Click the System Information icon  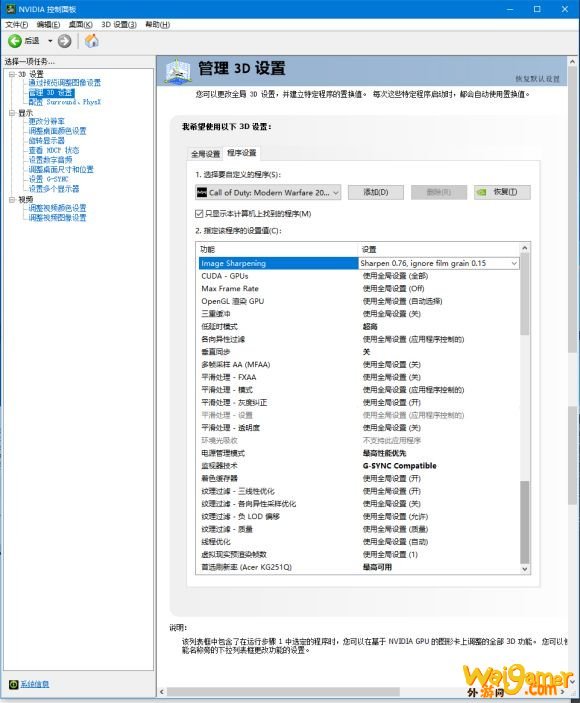[13, 684]
